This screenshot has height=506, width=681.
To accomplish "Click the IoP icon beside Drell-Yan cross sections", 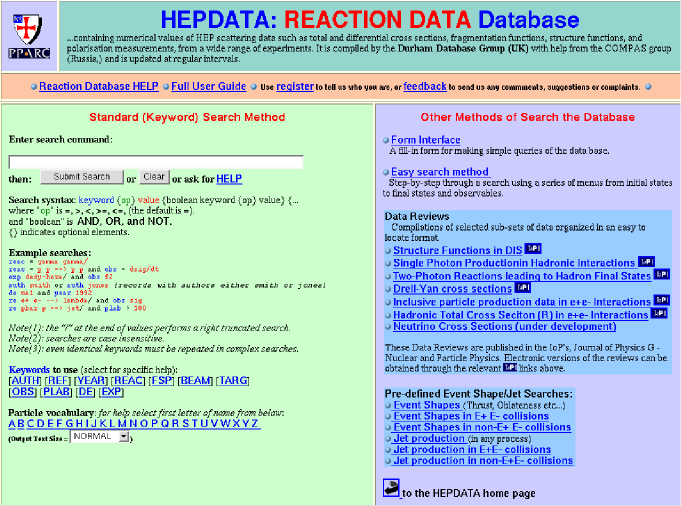I will 522,288.
